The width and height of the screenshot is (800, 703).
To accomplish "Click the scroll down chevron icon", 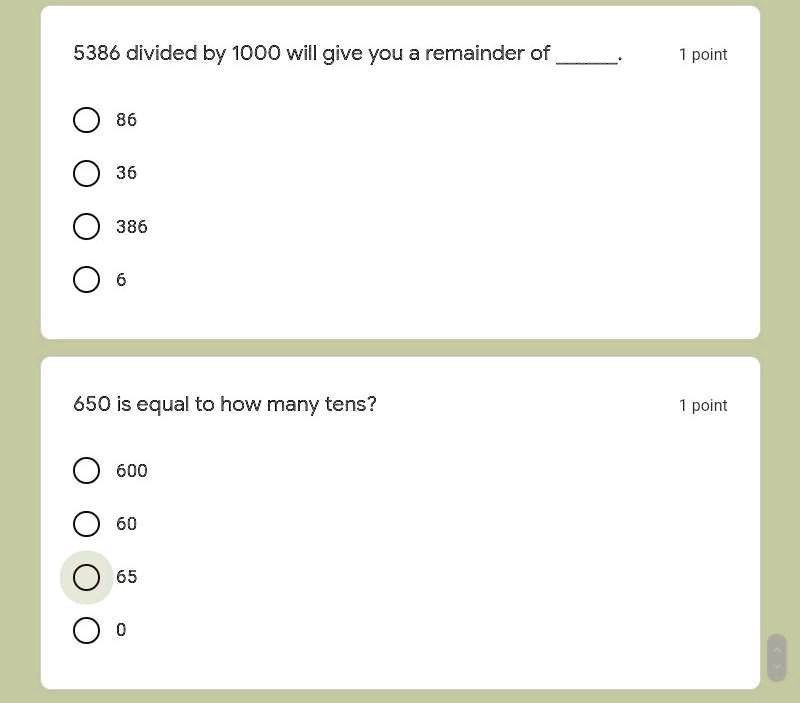I will coord(777,667).
